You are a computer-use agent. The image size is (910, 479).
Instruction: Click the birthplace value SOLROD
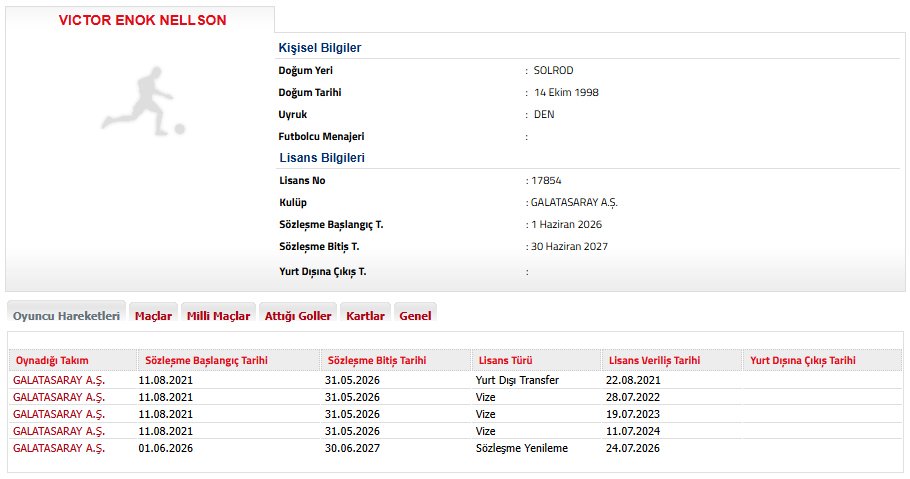pos(554,70)
